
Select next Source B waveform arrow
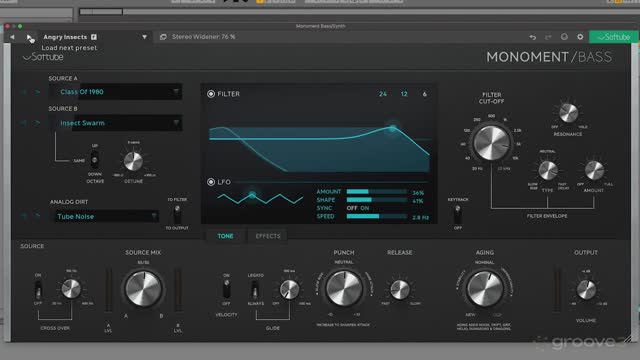(37, 123)
